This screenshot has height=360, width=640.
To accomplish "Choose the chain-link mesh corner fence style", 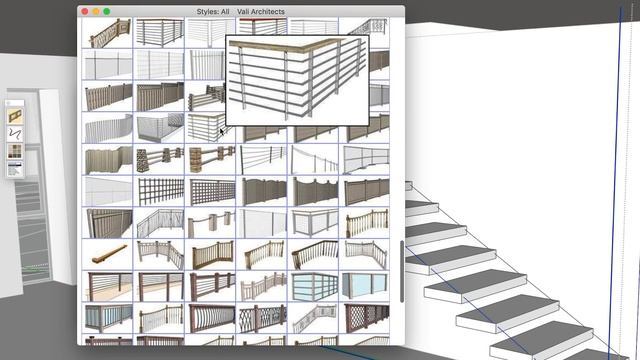I will tap(159, 128).
